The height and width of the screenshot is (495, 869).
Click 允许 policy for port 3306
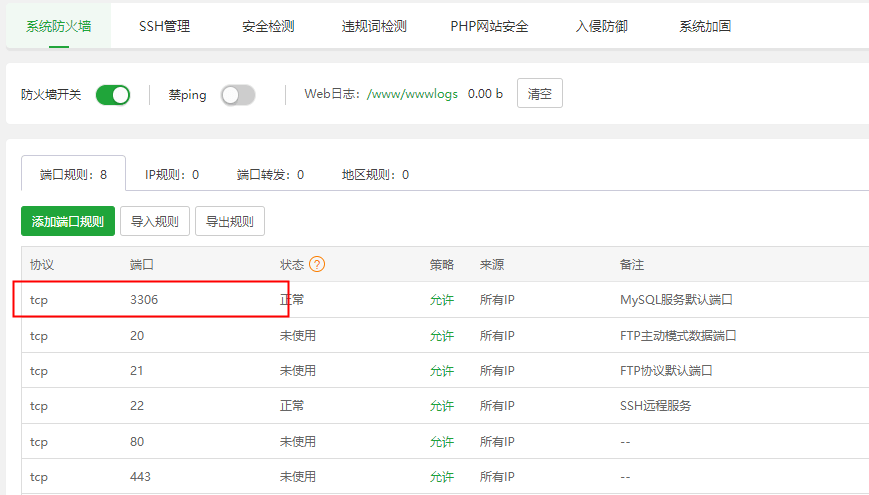[x=442, y=300]
